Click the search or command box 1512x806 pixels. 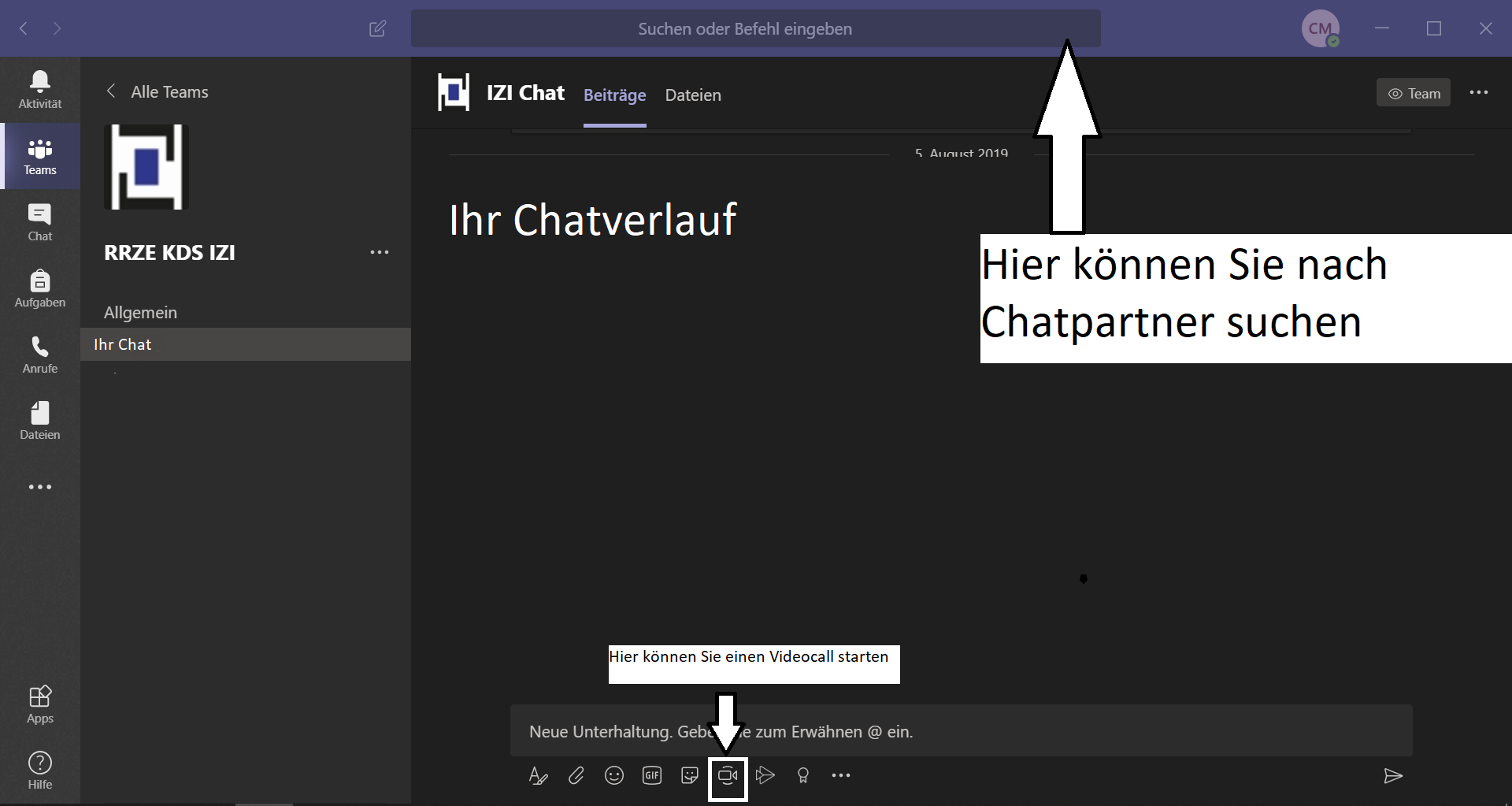[744, 29]
